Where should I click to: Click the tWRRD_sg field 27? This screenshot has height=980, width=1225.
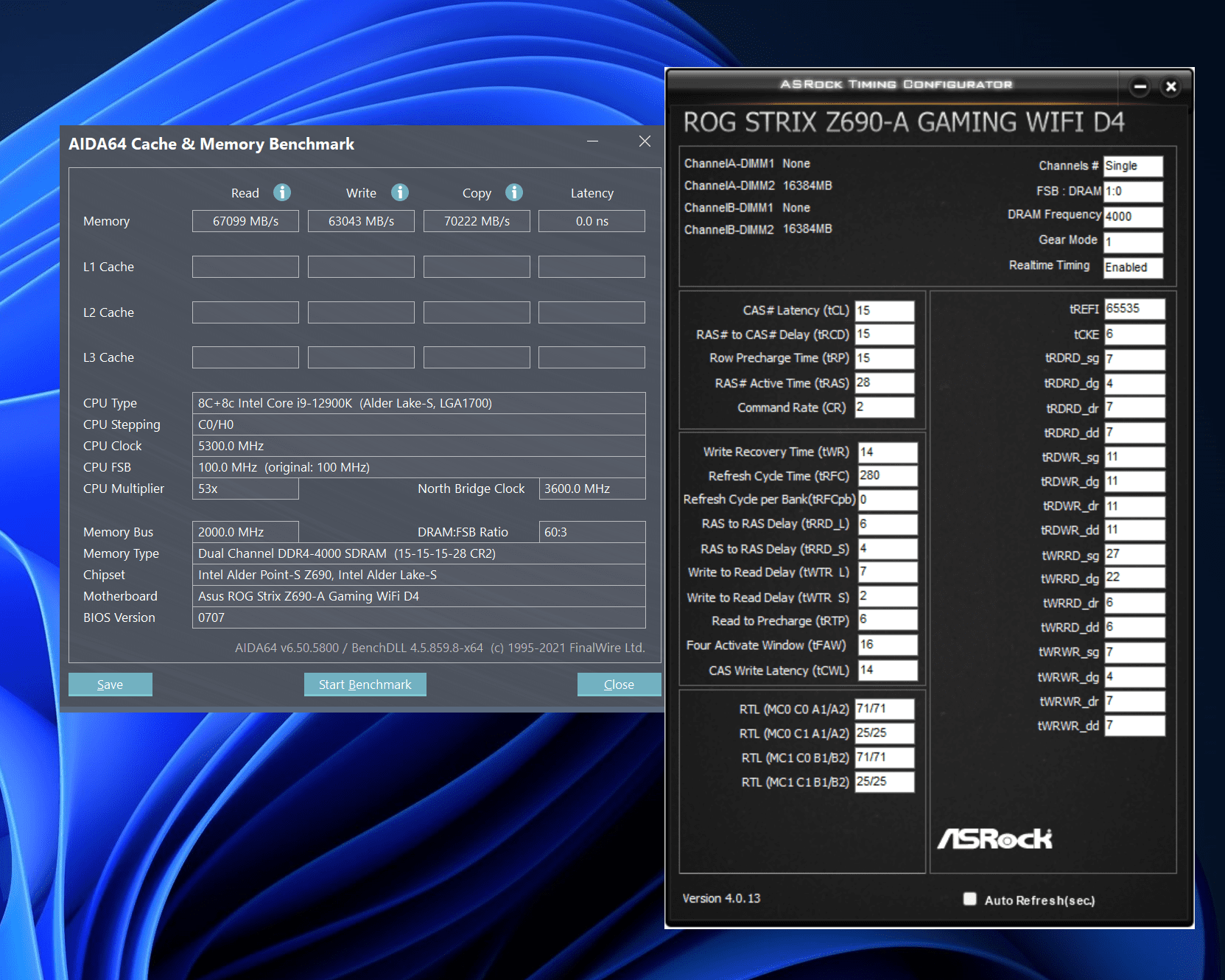1134,555
